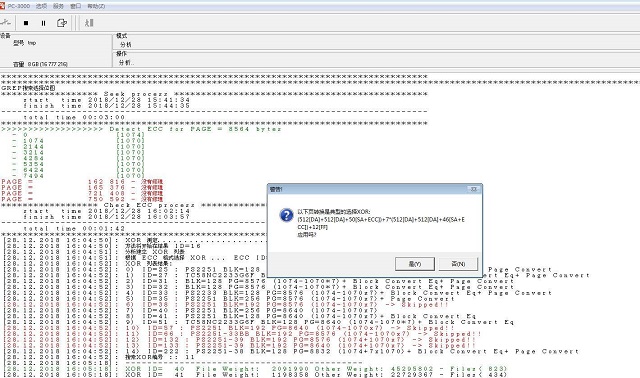The image size is (640, 378).
Task: Click the PC-3000 application logo icon
Action: 2,6
